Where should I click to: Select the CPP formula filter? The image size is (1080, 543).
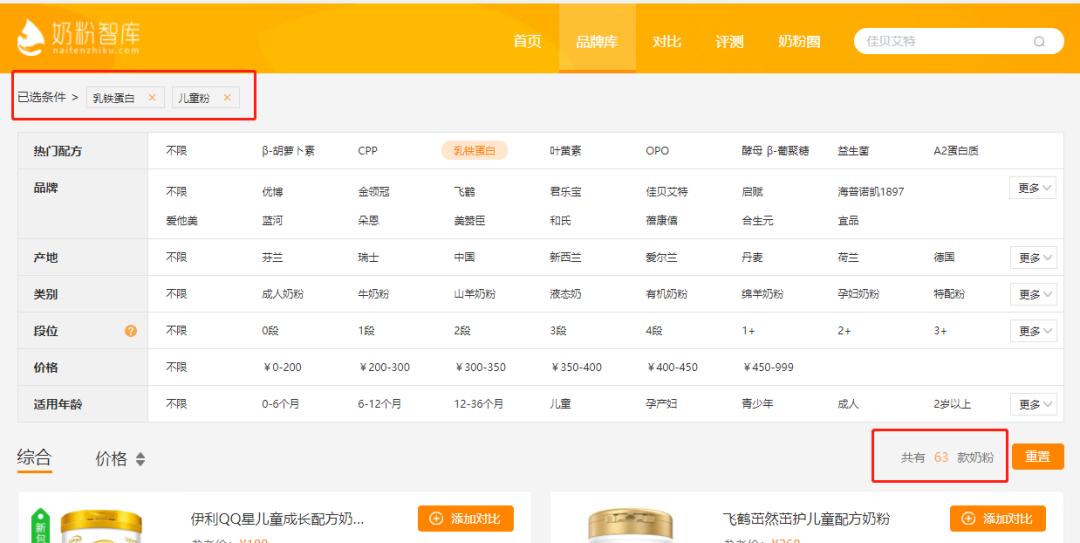tap(368, 151)
